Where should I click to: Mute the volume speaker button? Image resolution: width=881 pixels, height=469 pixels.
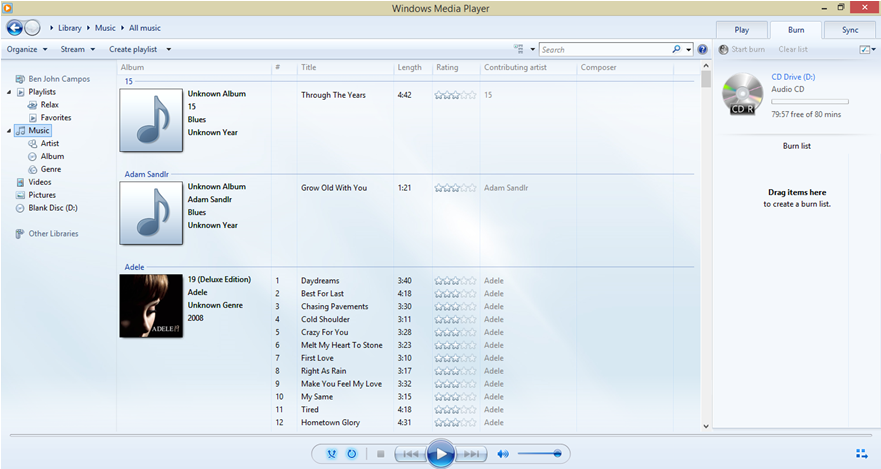click(x=503, y=454)
